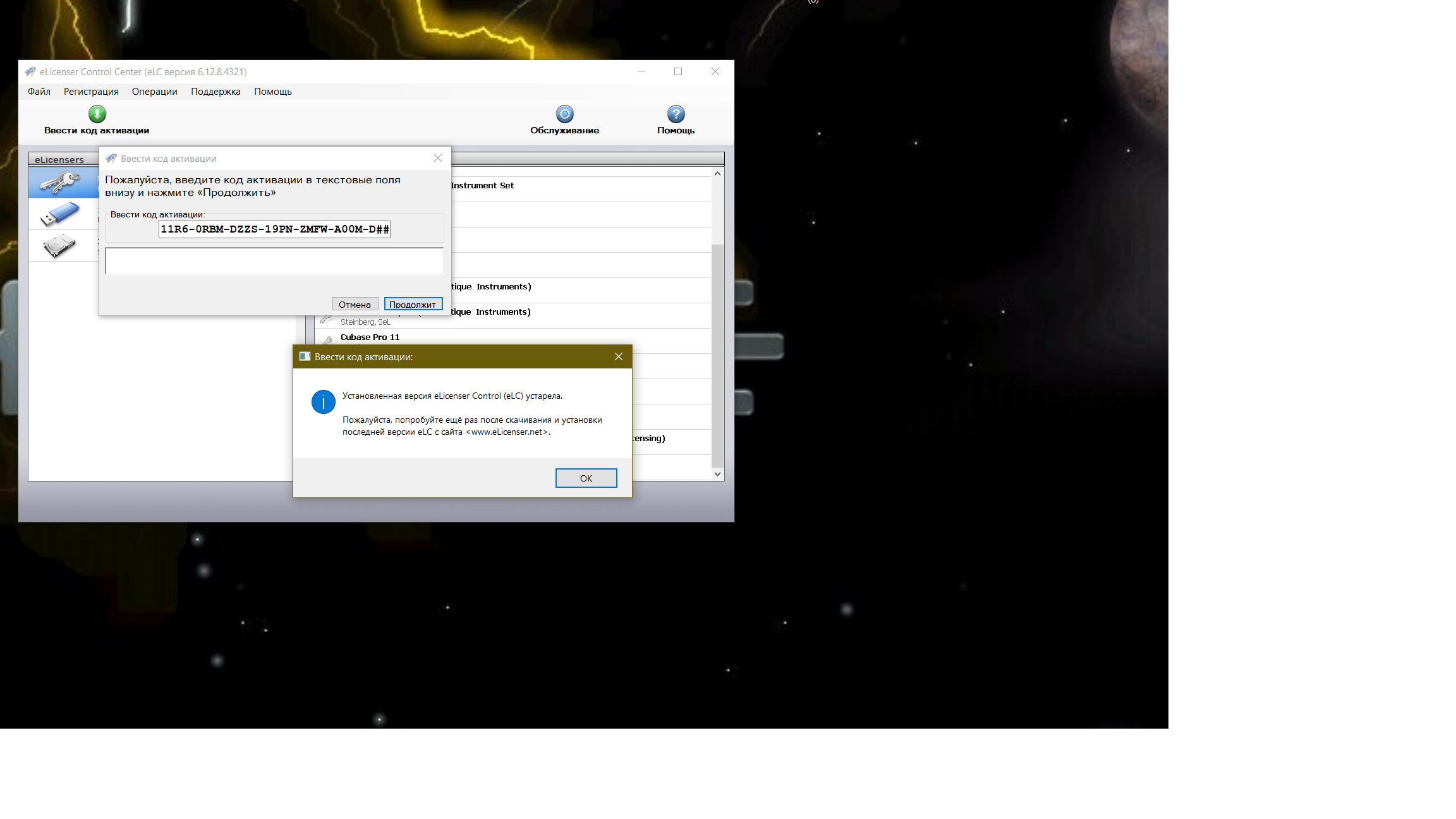The image size is (1456, 819).
Task: Click the blue info icon in message dialog
Action: pos(323,402)
